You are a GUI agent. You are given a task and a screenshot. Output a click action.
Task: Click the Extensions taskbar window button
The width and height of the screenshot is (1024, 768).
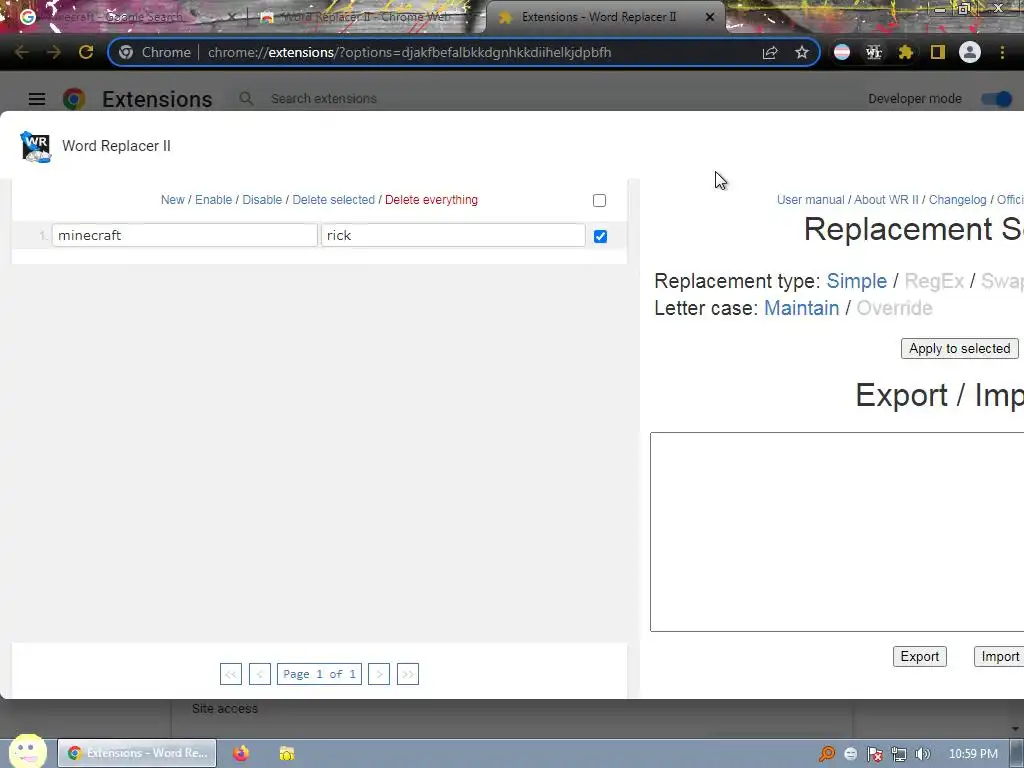coord(137,753)
